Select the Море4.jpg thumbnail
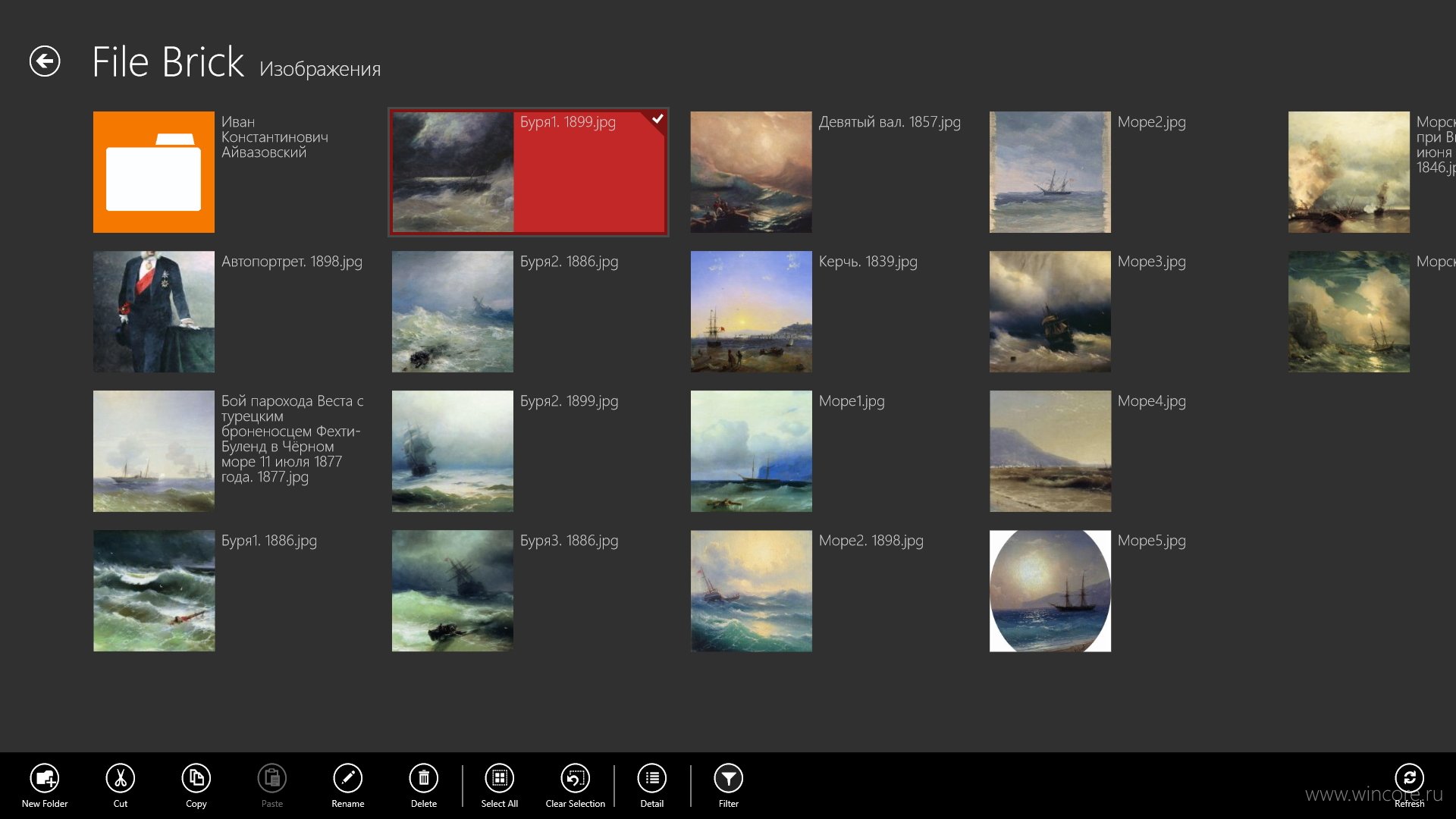1456x819 pixels. pos(1050,451)
